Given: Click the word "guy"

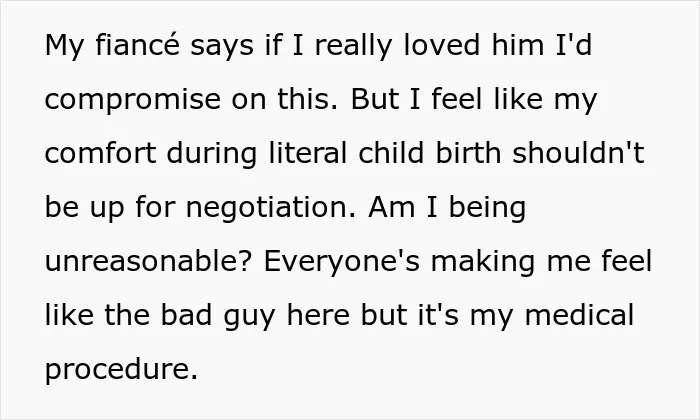Looking at the screenshot, I should [249, 315].
